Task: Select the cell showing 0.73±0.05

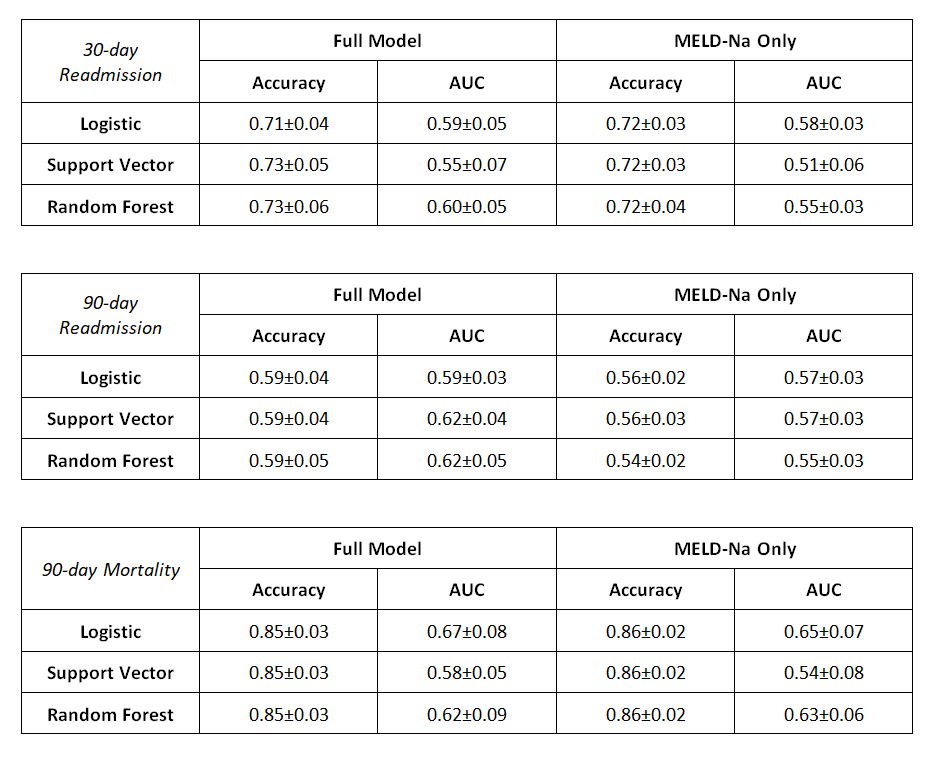Action: (288, 165)
